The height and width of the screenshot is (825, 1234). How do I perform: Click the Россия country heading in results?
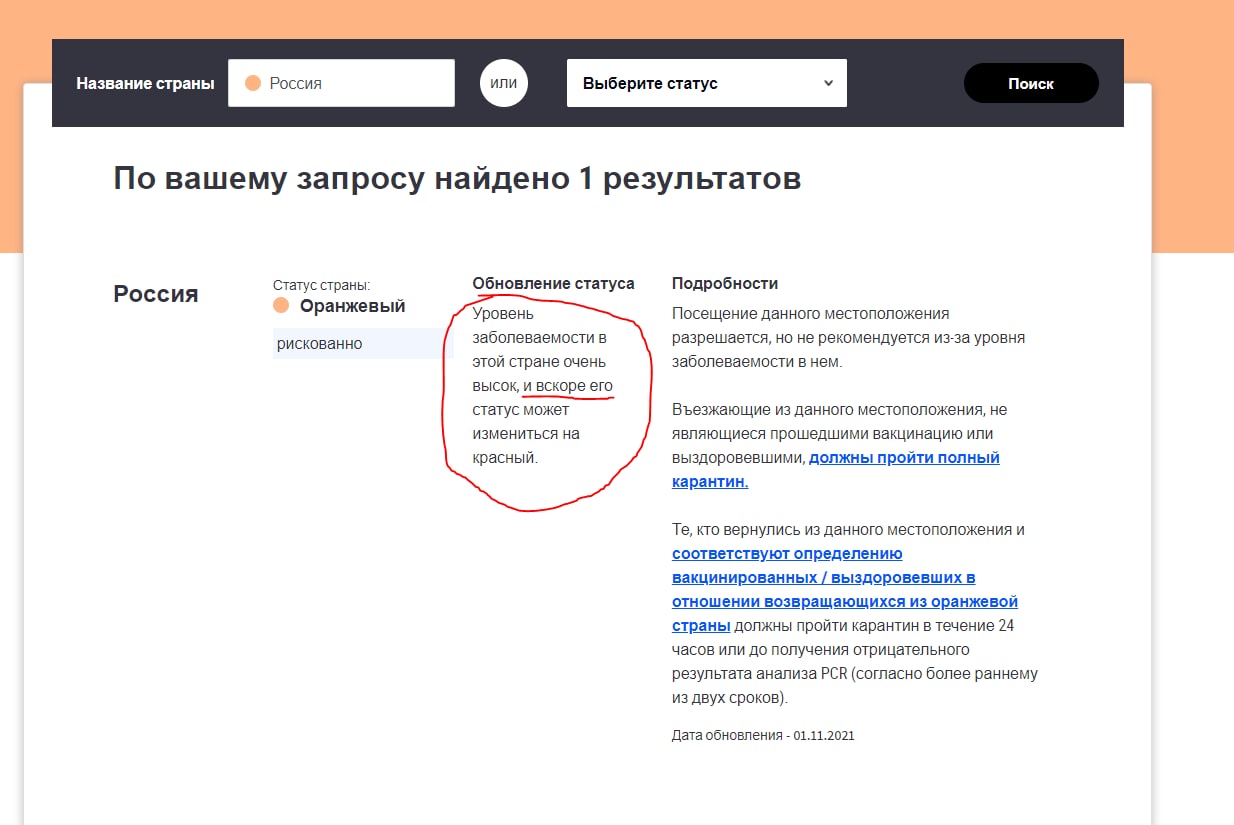click(156, 294)
